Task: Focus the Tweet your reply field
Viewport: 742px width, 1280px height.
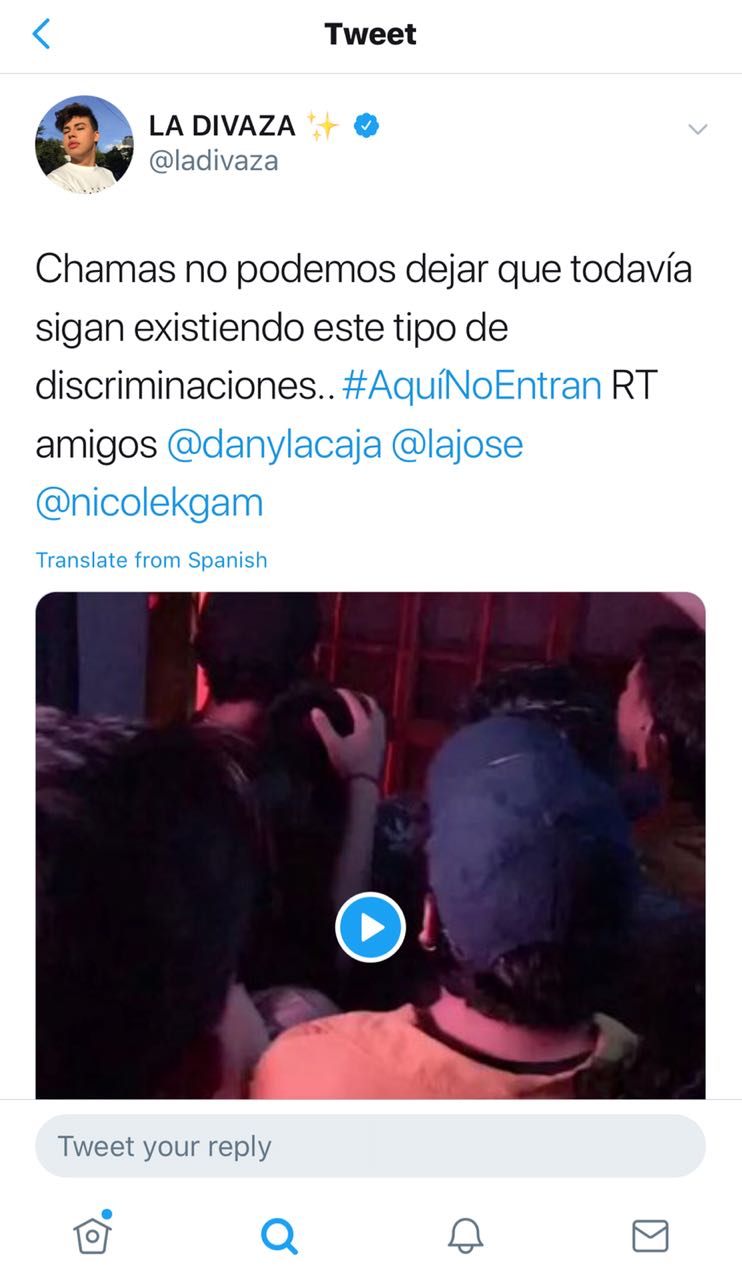Action: (x=371, y=1146)
